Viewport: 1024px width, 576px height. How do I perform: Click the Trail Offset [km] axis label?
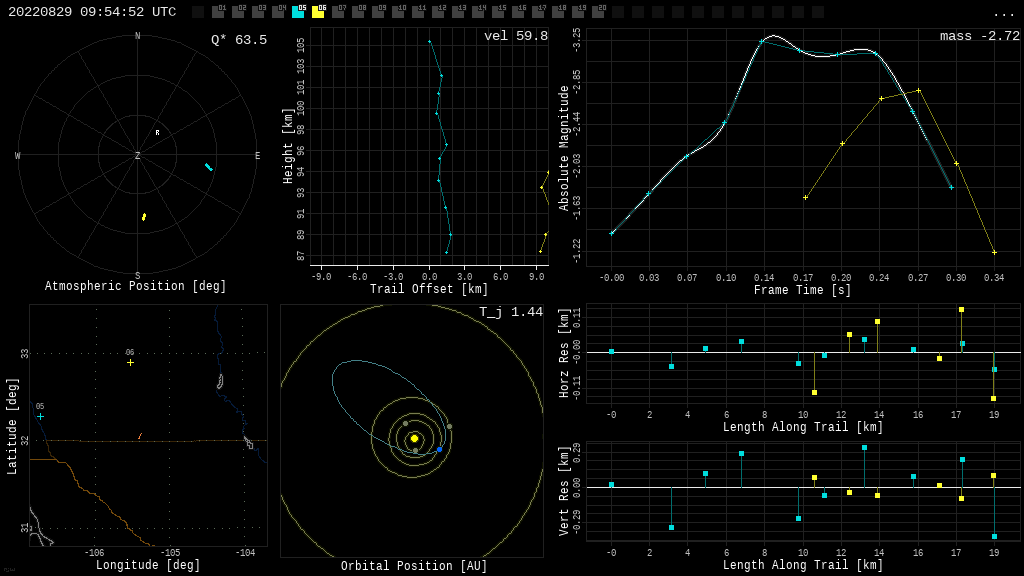[x=429, y=289]
